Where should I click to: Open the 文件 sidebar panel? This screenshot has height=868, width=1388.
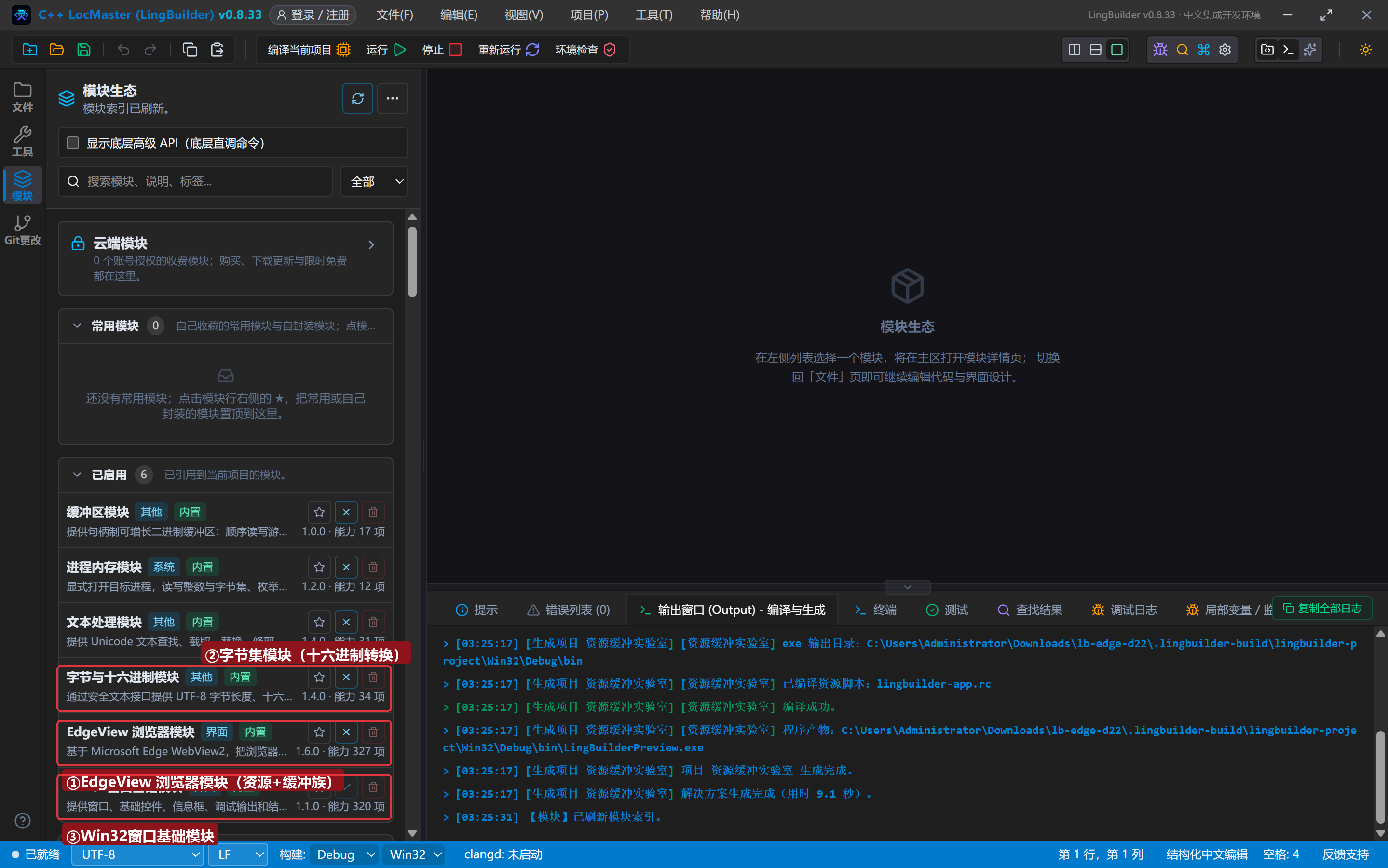22,96
